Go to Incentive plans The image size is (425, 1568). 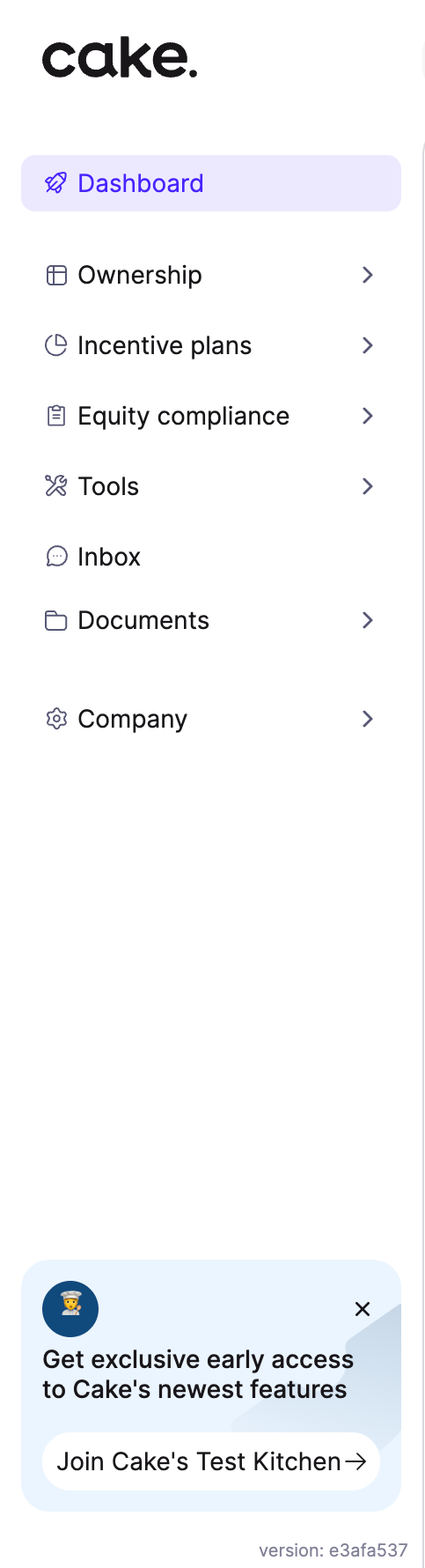(211, 345)
